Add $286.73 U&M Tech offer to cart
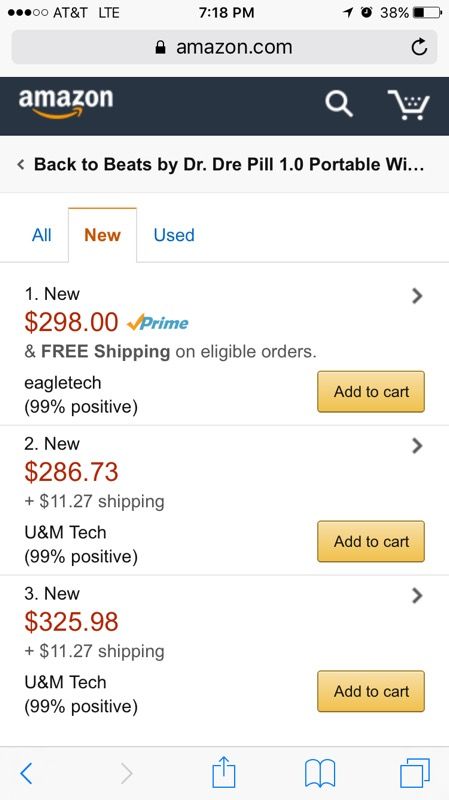 coord(371,541)
